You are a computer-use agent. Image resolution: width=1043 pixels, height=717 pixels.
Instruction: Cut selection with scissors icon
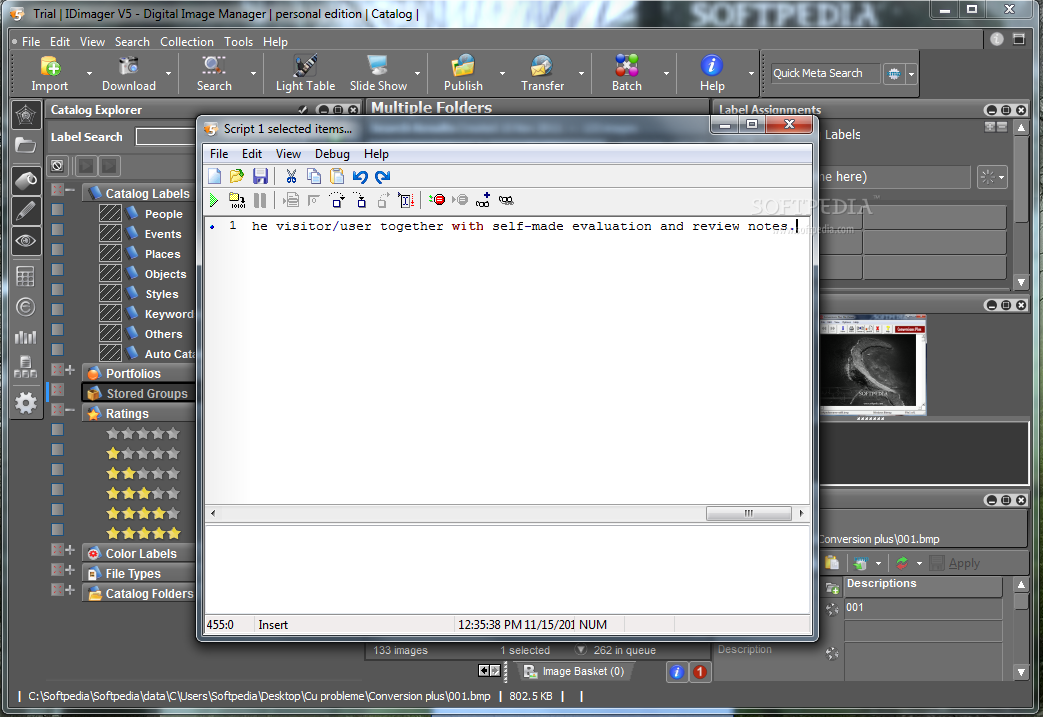click(x=291, y=176)
